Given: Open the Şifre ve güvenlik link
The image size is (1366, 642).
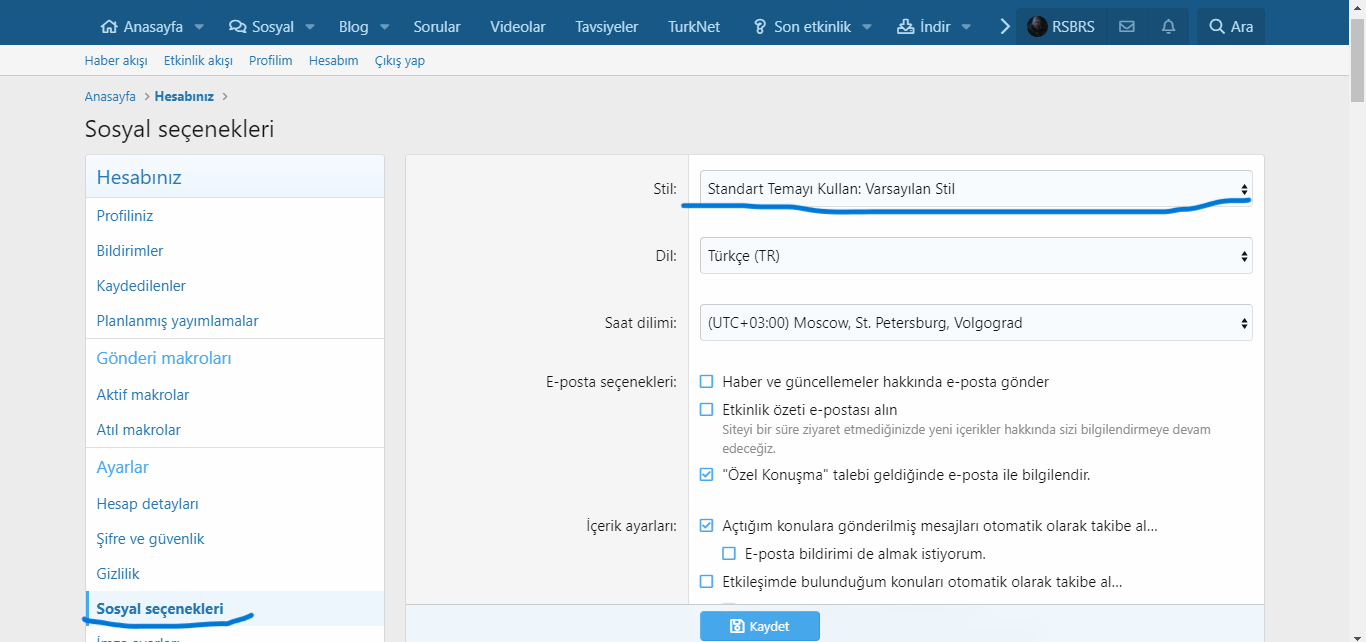Looking at the screenshot, I should click(150, 539).
